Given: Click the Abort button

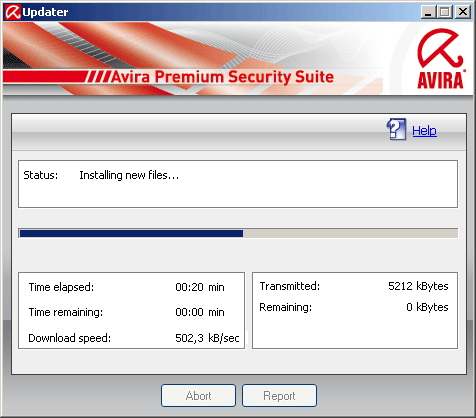Looking at the screenshot, I should click(198, 396).
